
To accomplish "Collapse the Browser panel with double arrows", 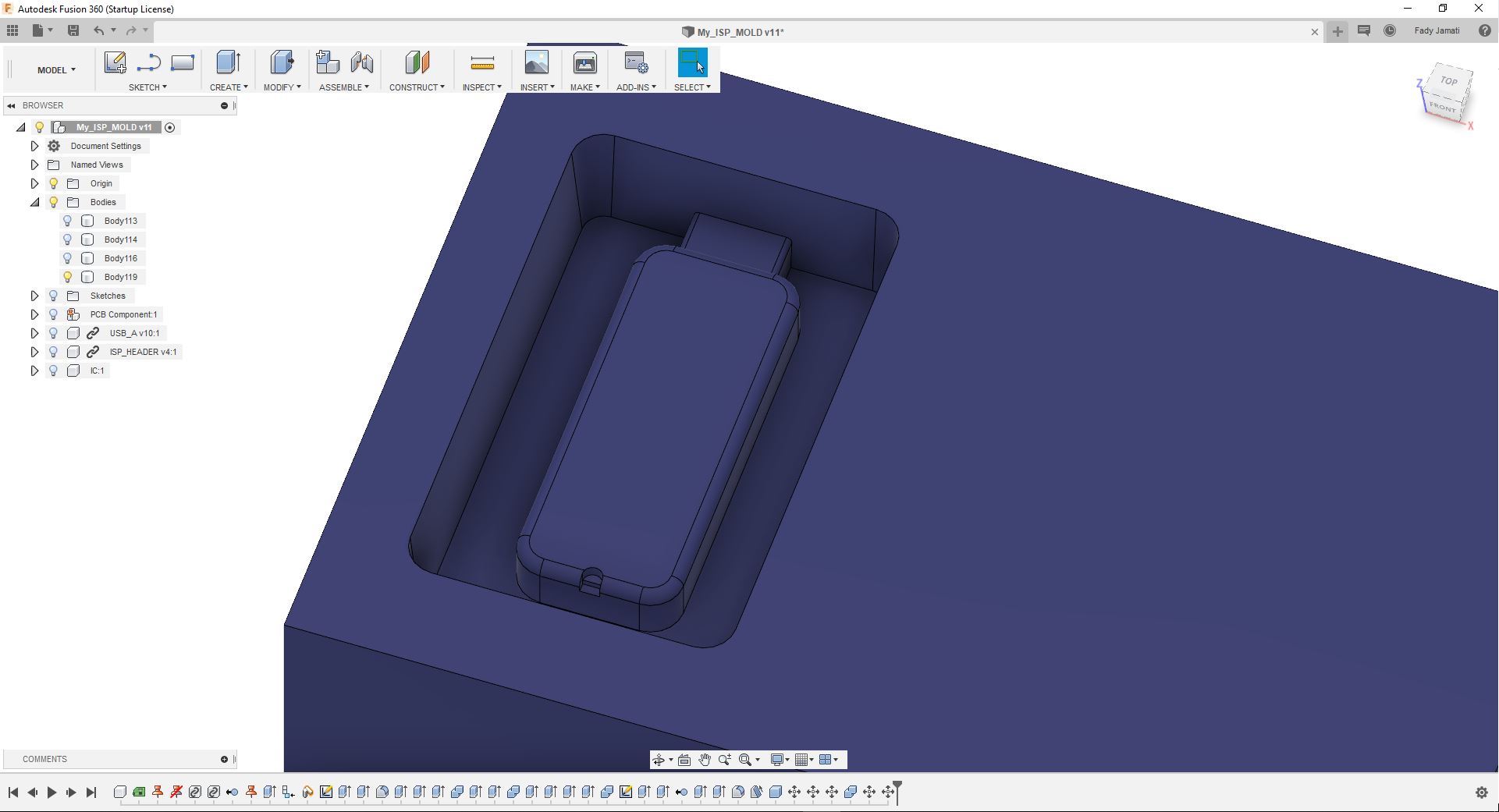I will point(11,105).
